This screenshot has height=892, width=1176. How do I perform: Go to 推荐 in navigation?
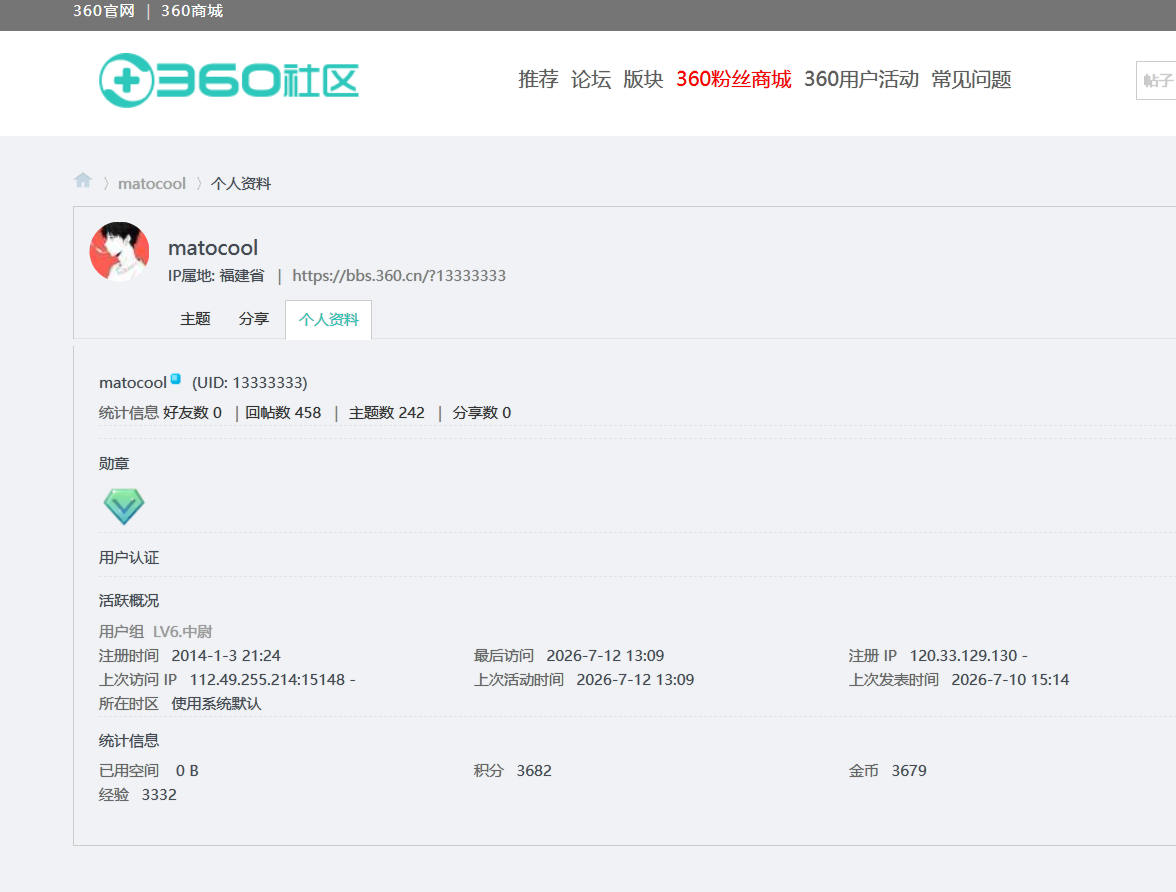point(538,80)
